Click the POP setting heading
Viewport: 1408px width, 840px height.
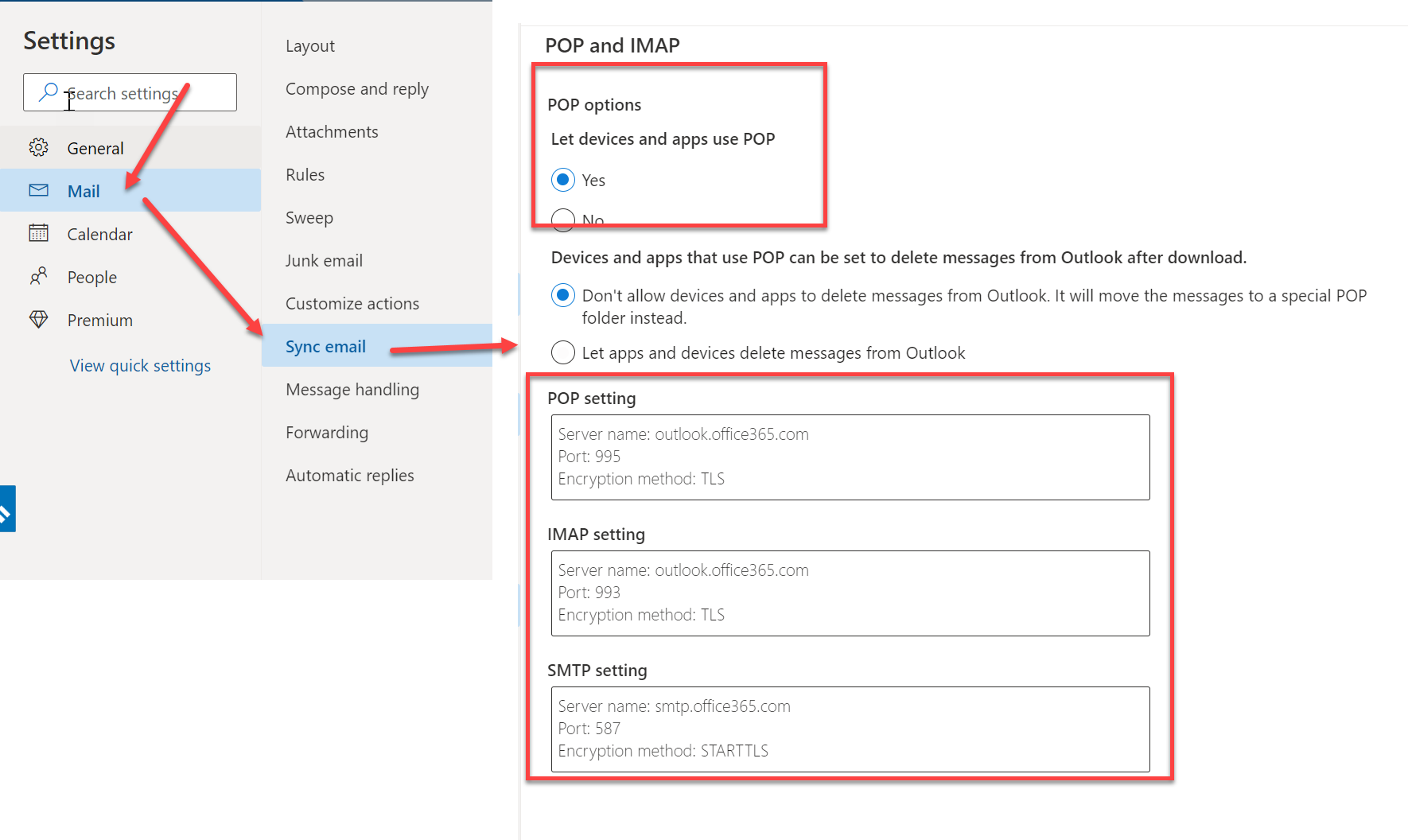coord(592,399)
